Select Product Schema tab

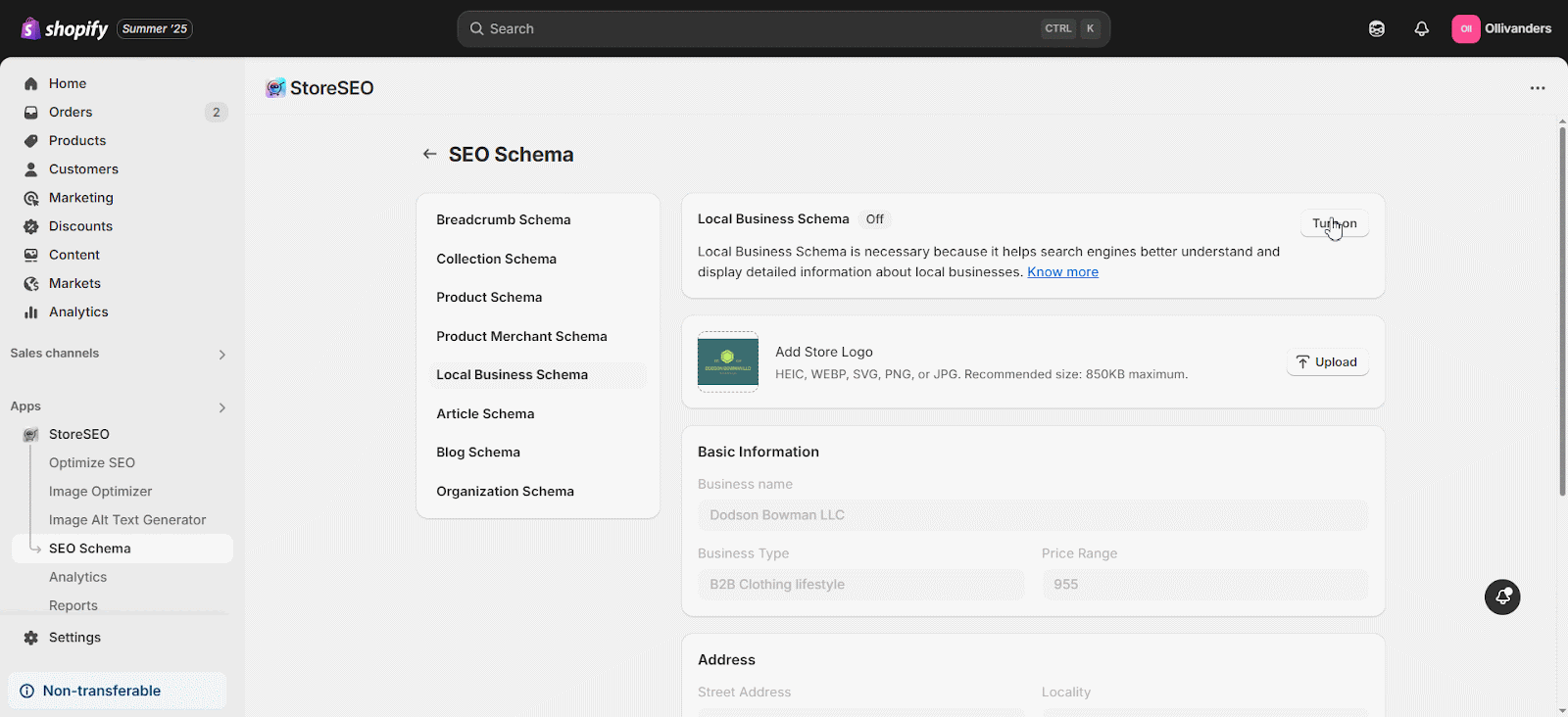538,297
